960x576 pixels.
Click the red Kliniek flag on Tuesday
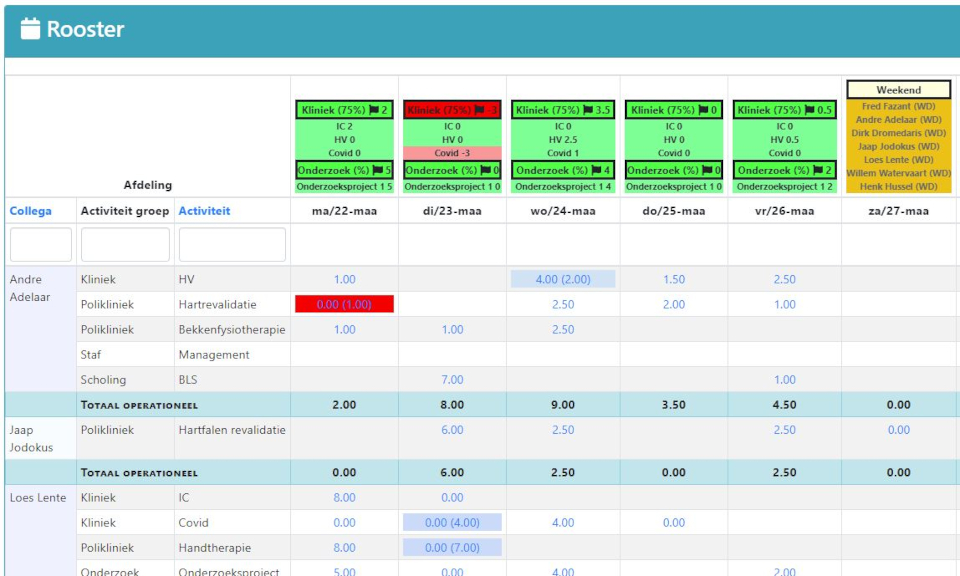(481, 110)
